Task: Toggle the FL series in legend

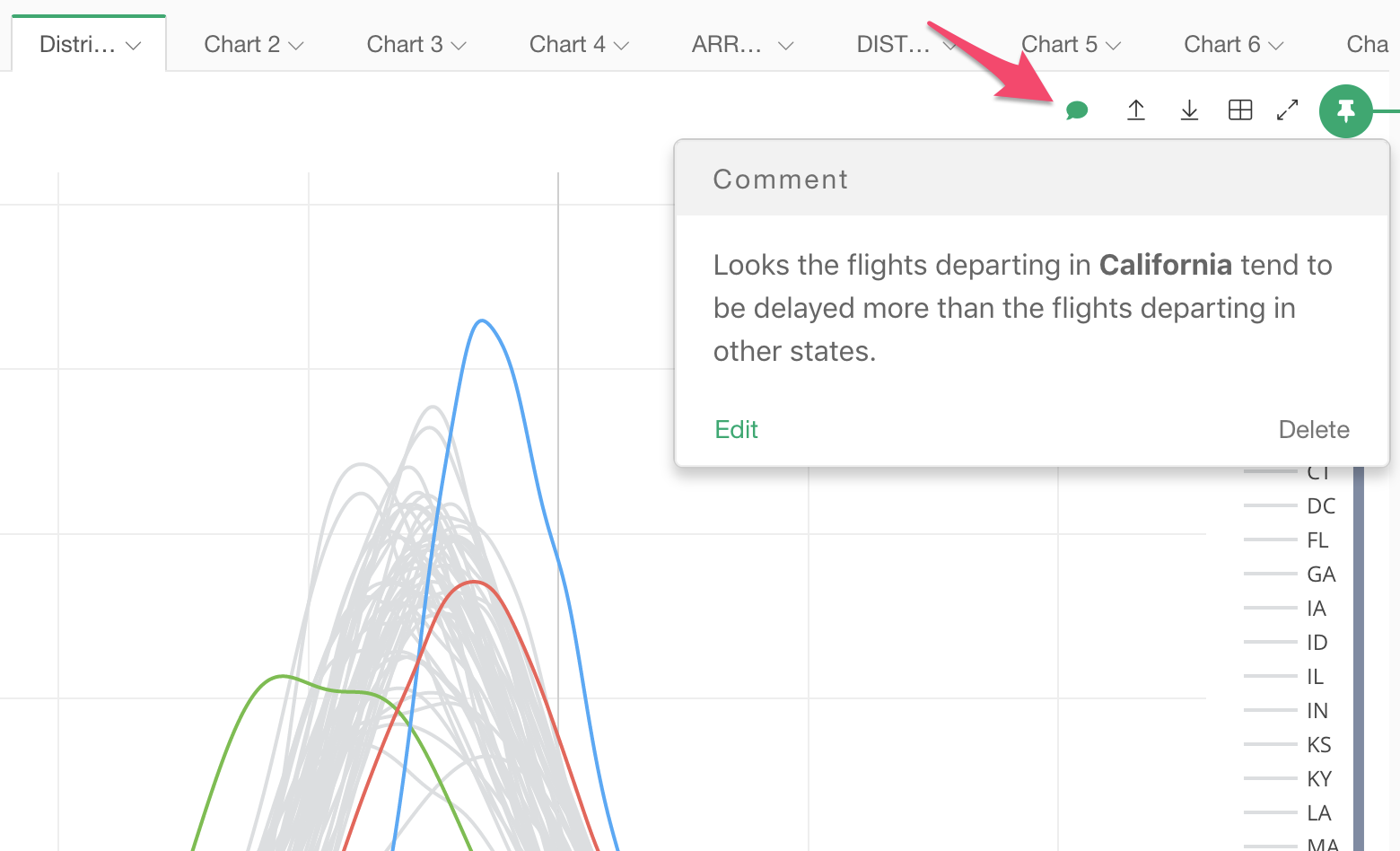Action: (1317, 540)
